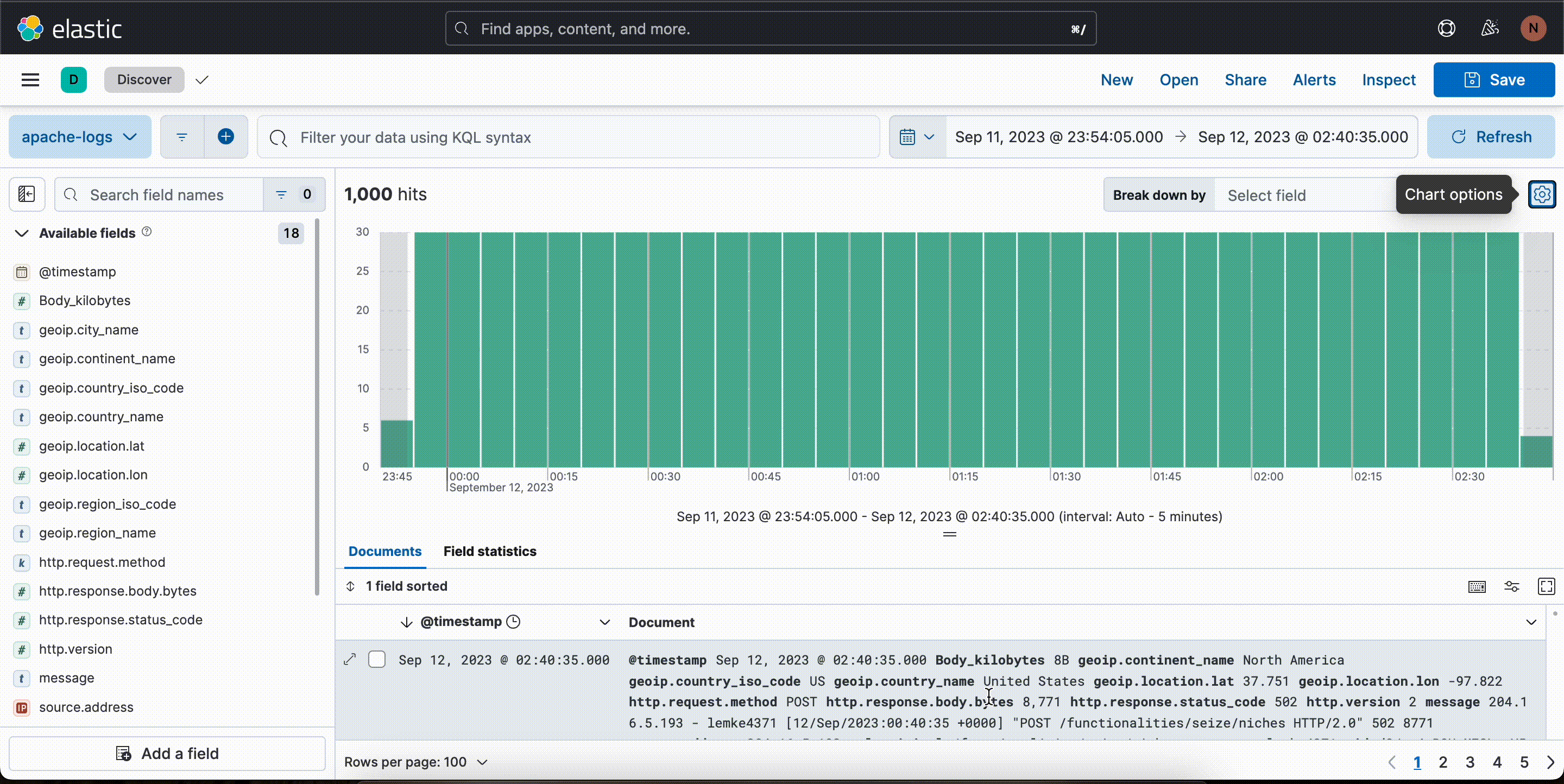Open the saved filters menu
The image size is (1564, 784).
(x=181, y=137)
